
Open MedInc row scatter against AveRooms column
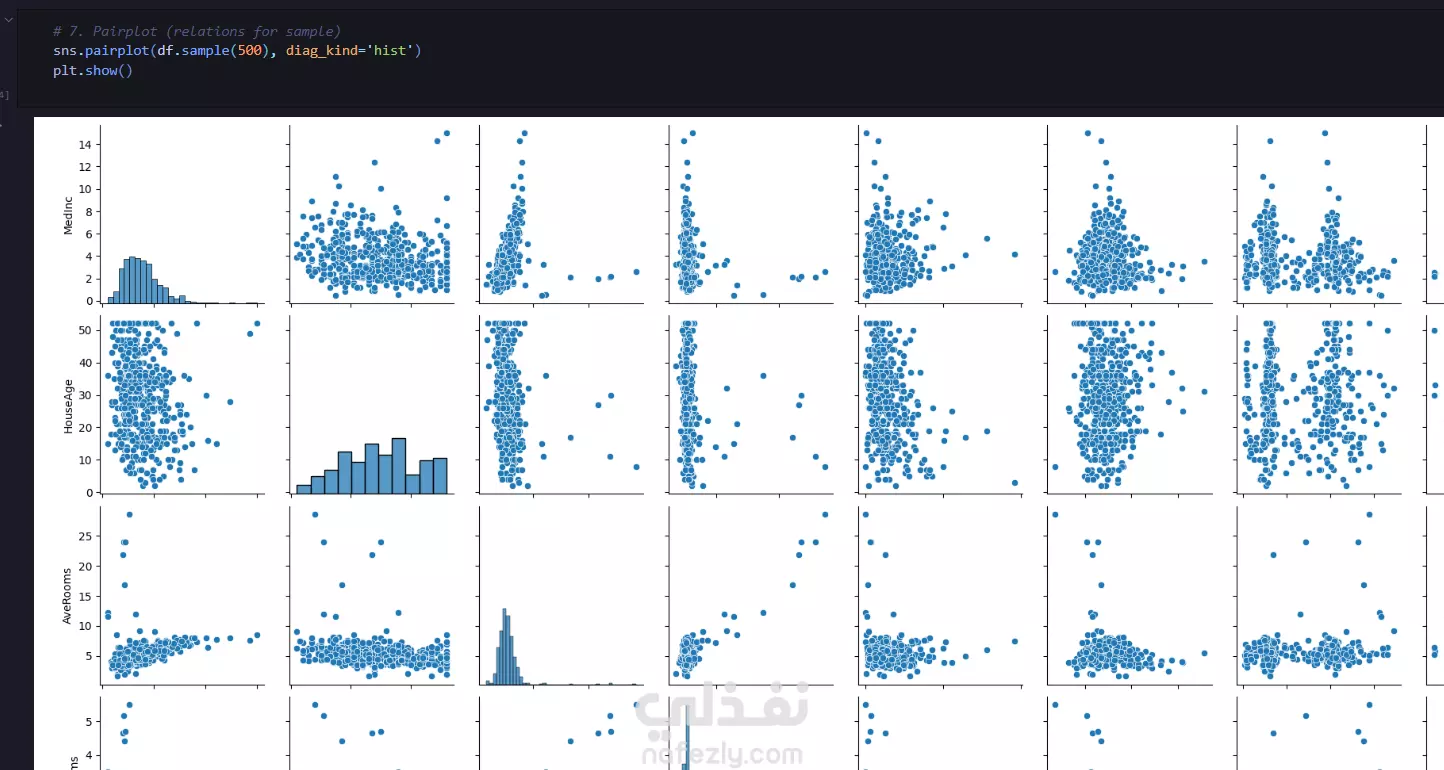pyautogui.click(x=560, y=215)
